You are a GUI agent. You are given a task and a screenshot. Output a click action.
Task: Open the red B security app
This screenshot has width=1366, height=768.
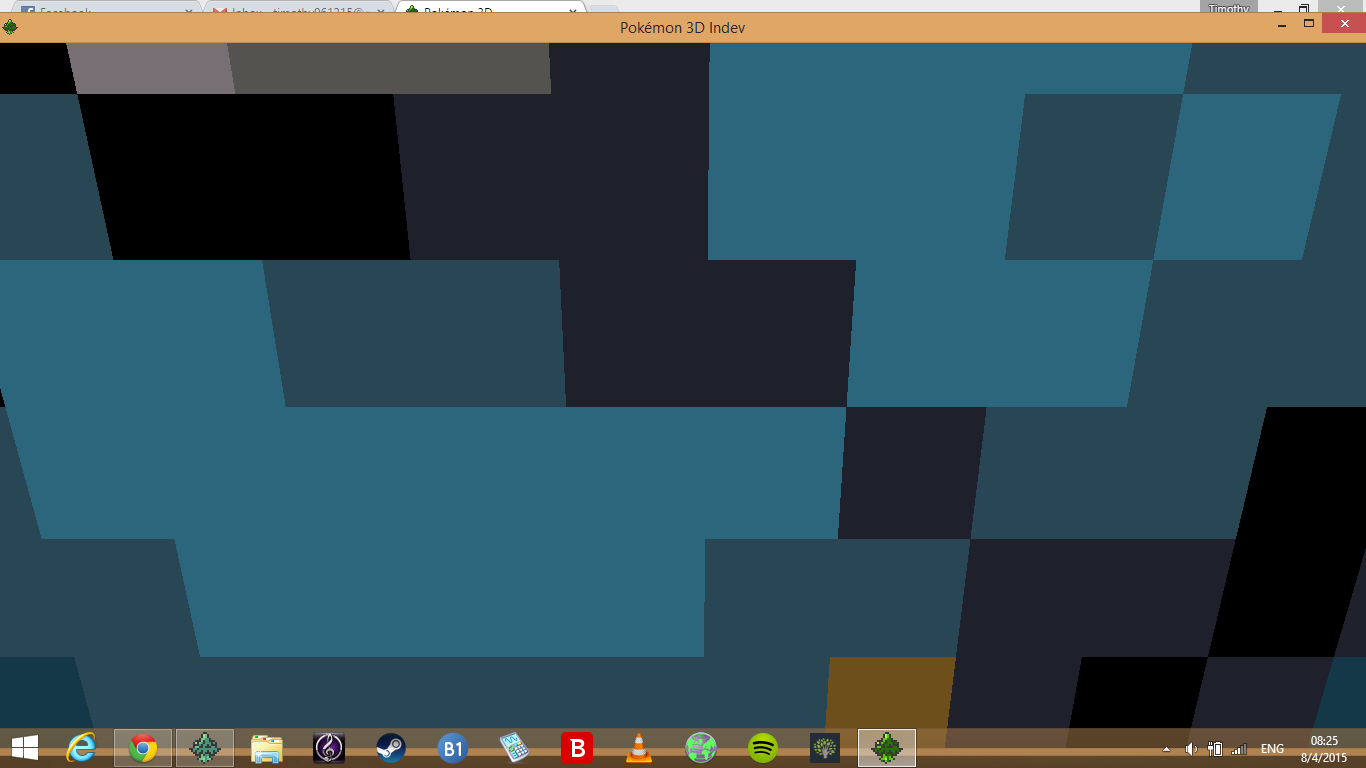point(577,747)
